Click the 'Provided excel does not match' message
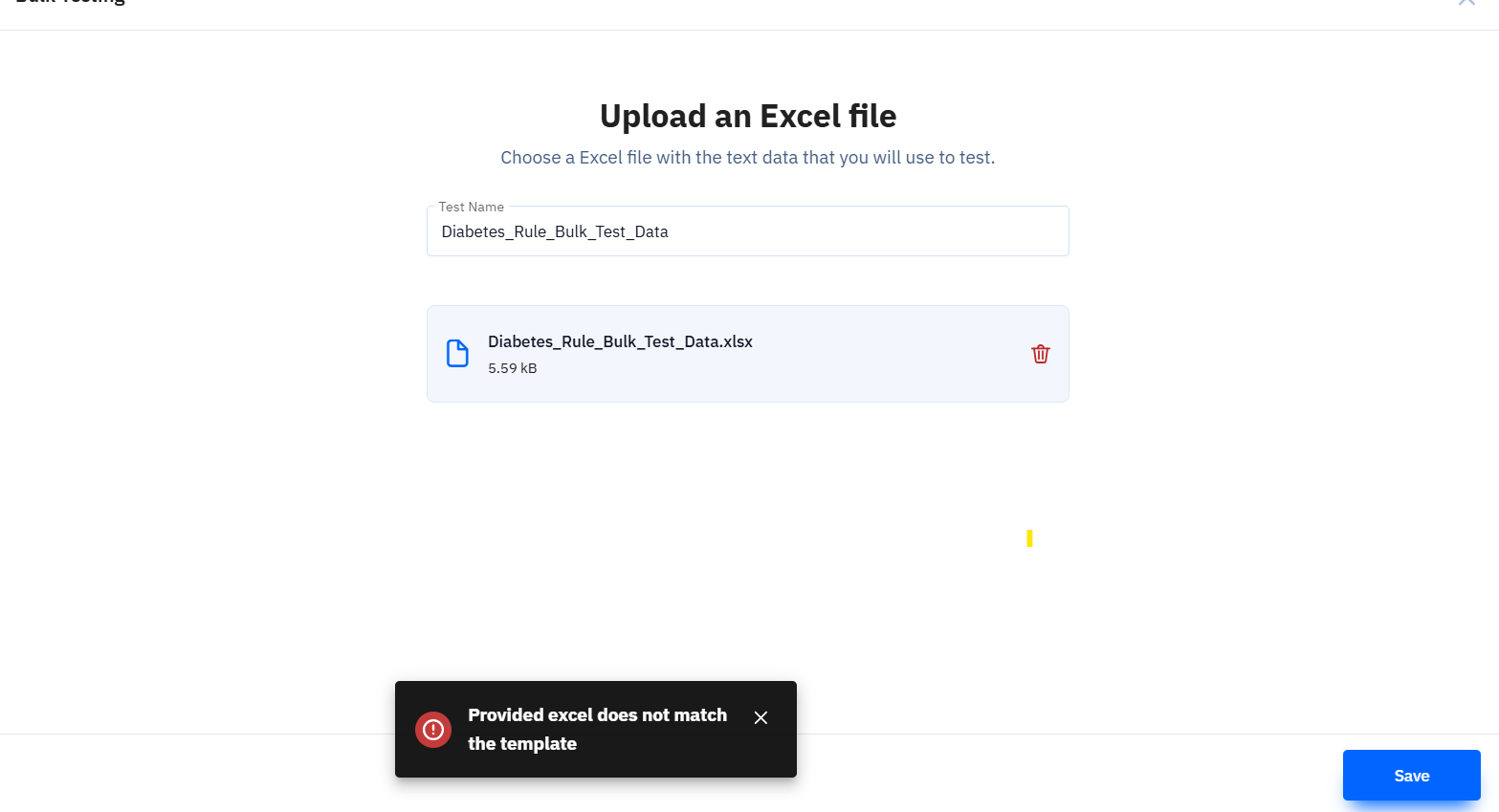Image resolution: width=1499 pixels, height=812 pixels. (598, 715)
